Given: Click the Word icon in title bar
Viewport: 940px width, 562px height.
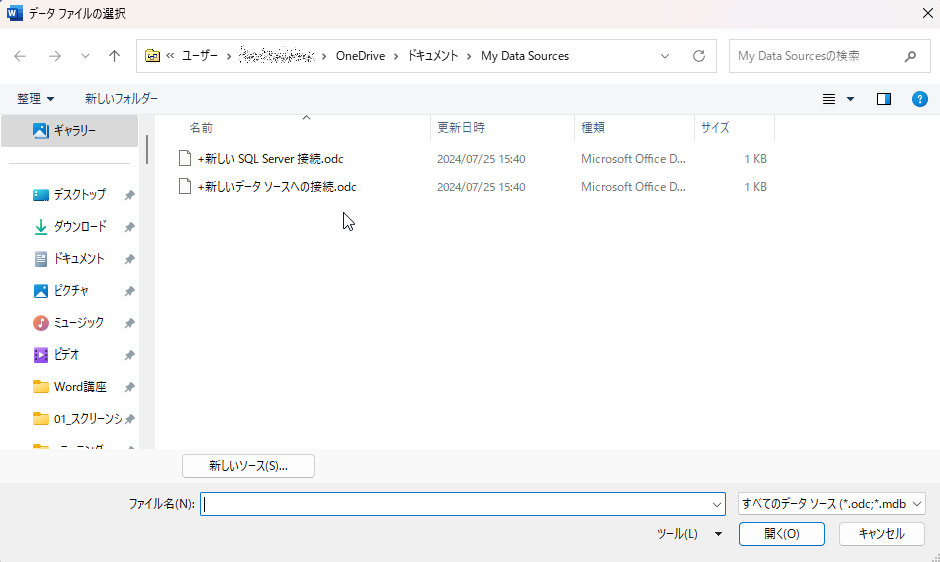Looking at the screenshot, I should pyautogui.click(x=14, y=13).
